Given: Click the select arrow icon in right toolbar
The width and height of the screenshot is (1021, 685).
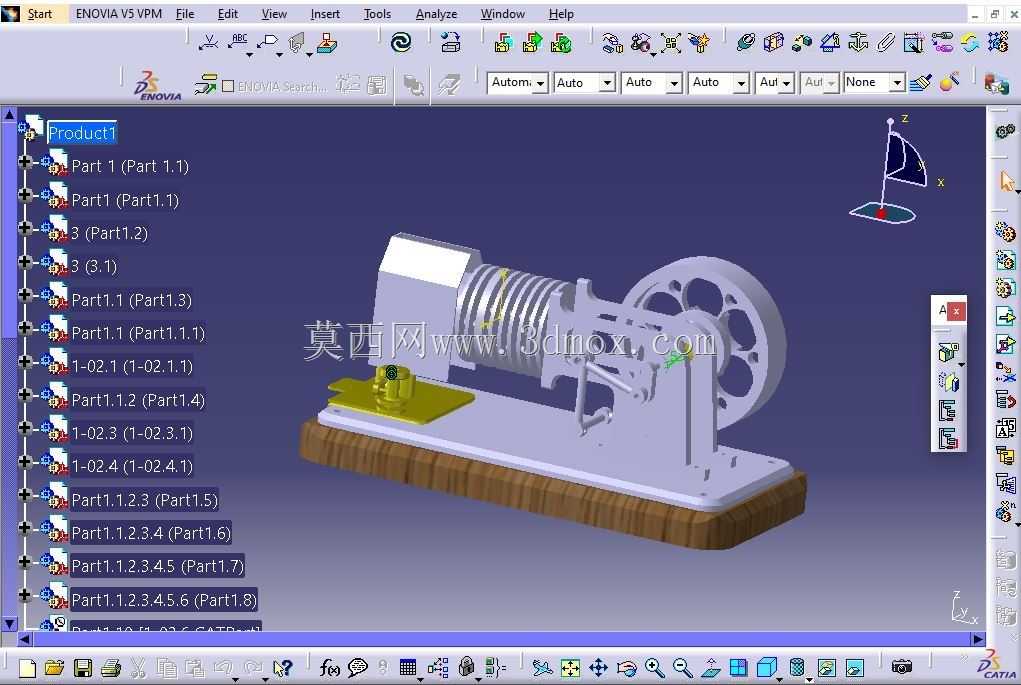Looking at the screenshot, I should pos(1007,181).
